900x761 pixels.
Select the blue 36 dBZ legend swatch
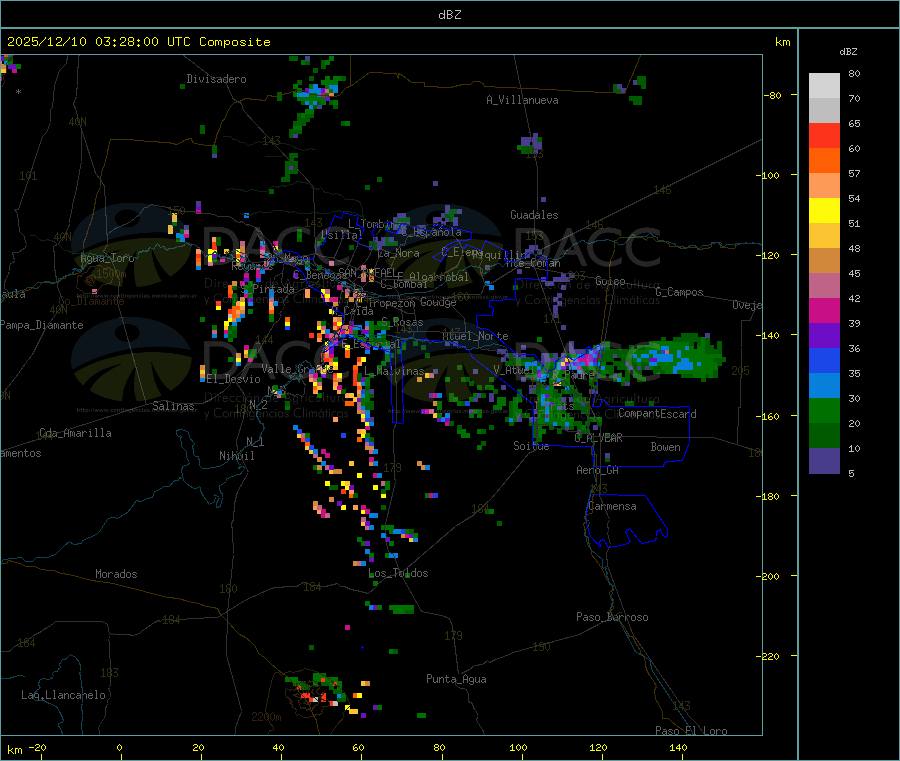(x=824, y=360)
